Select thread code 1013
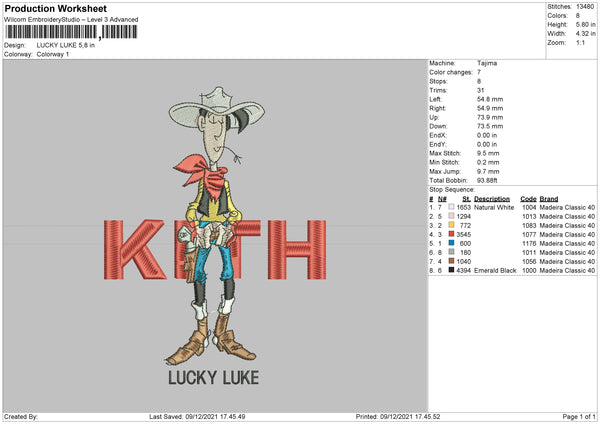Viewport: 600px width, 424px height. click(529, 217)
